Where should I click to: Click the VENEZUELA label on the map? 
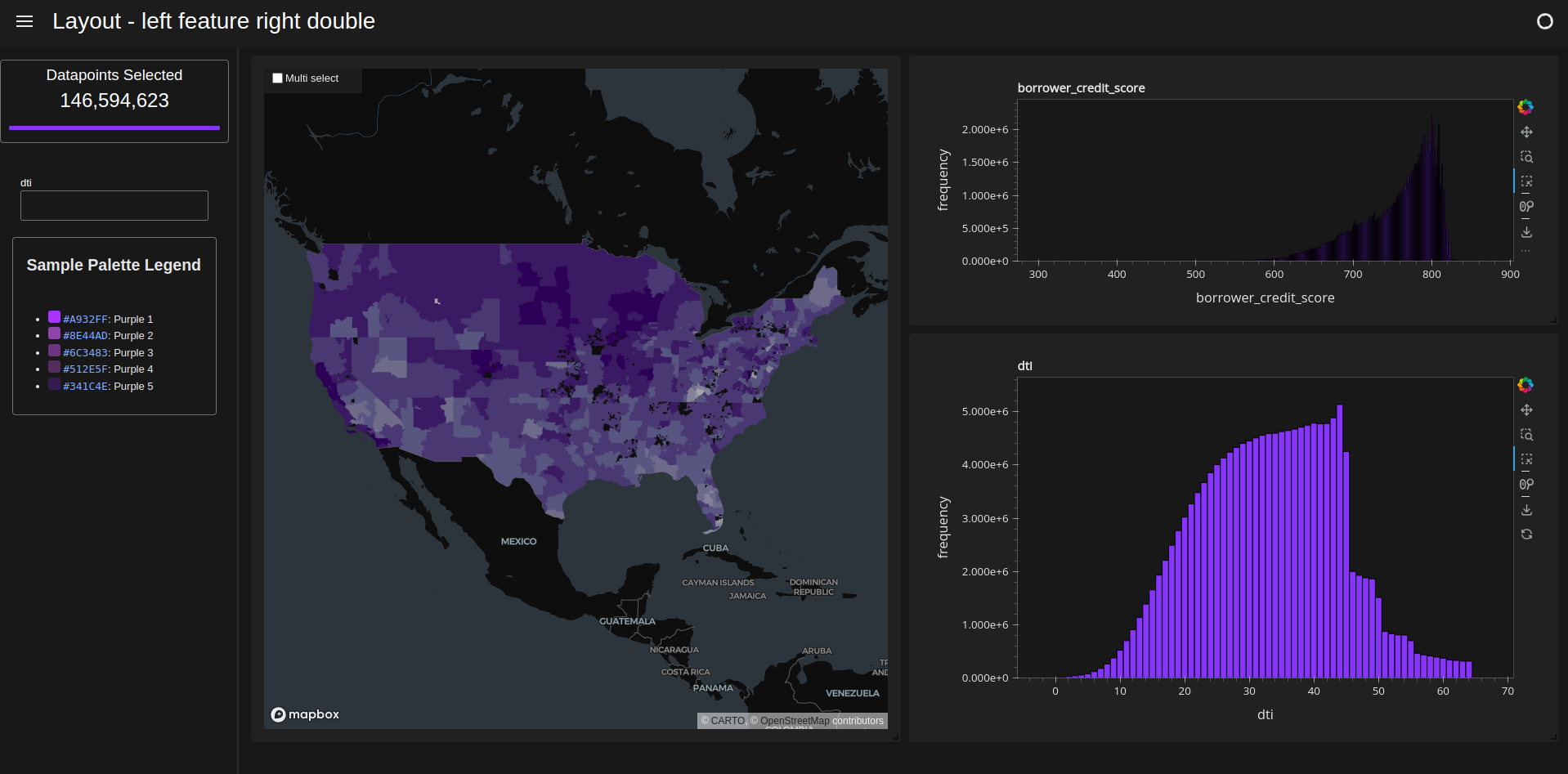tap(853, 693)
